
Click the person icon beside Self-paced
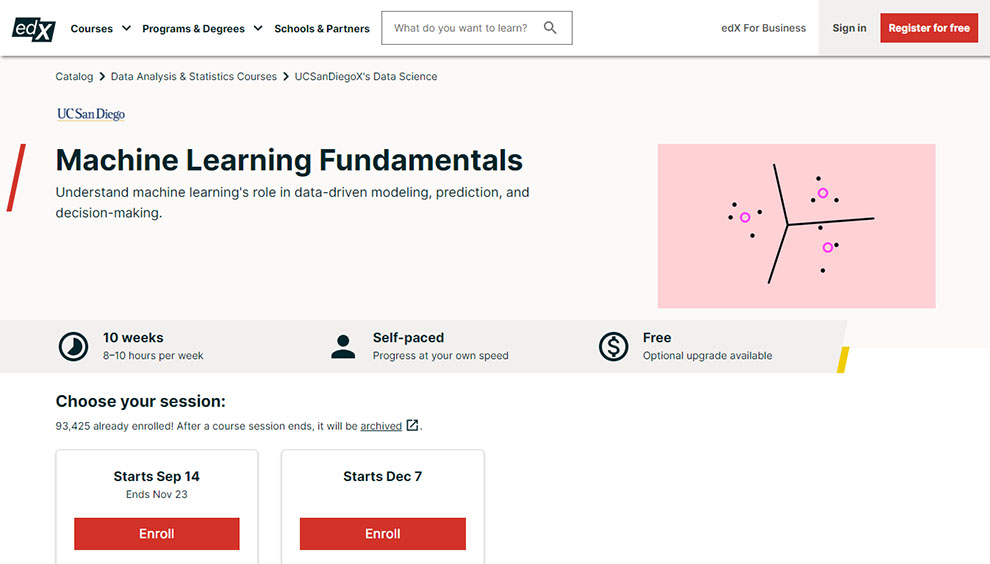(x=343, y=347)
